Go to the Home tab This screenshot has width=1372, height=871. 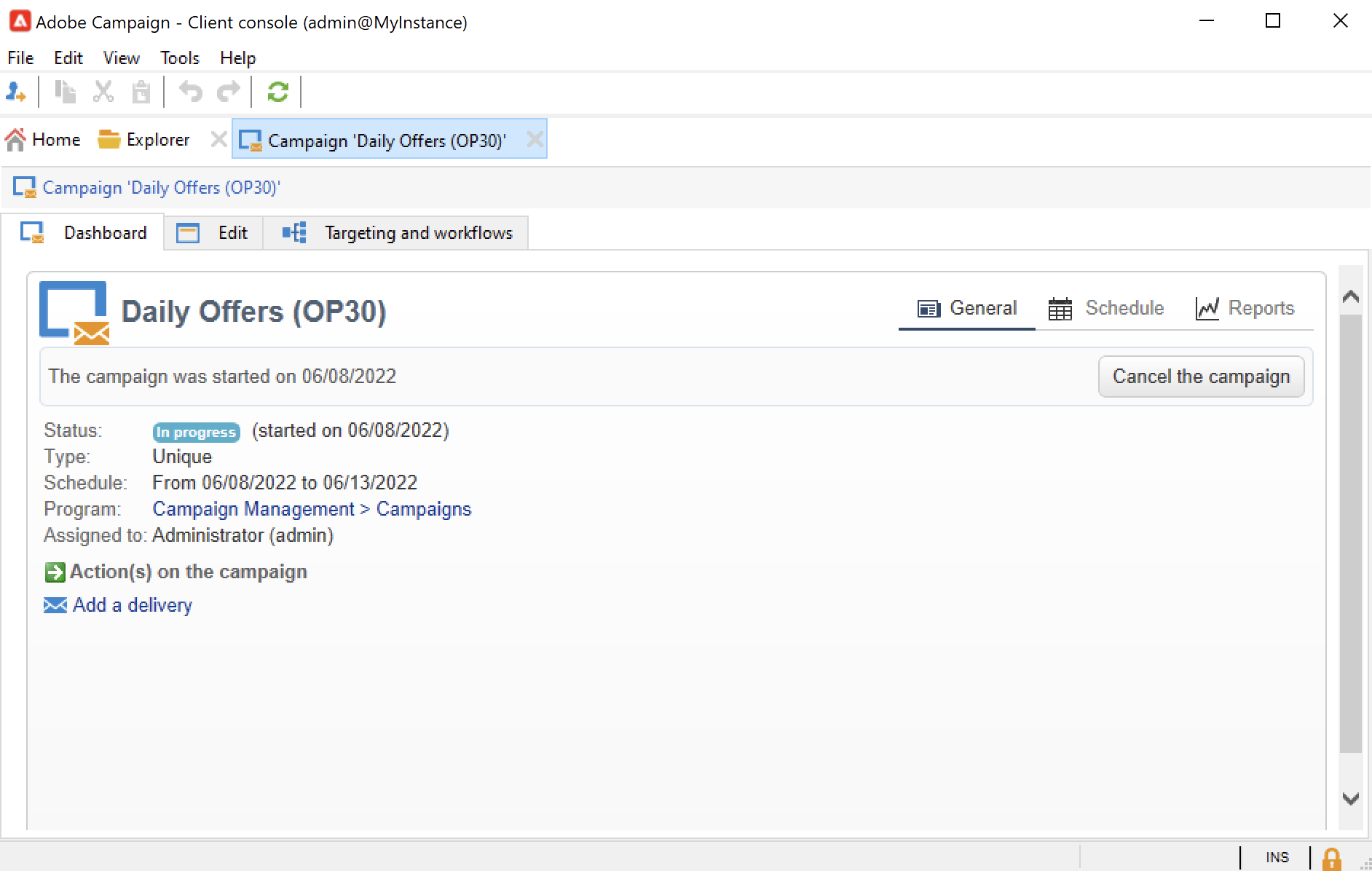coord(43,139)
